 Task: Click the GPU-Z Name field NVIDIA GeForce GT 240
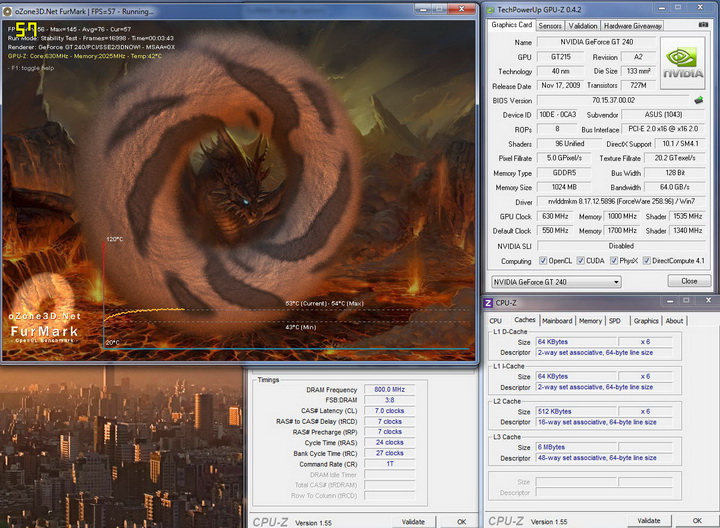[x=596, y=42]
